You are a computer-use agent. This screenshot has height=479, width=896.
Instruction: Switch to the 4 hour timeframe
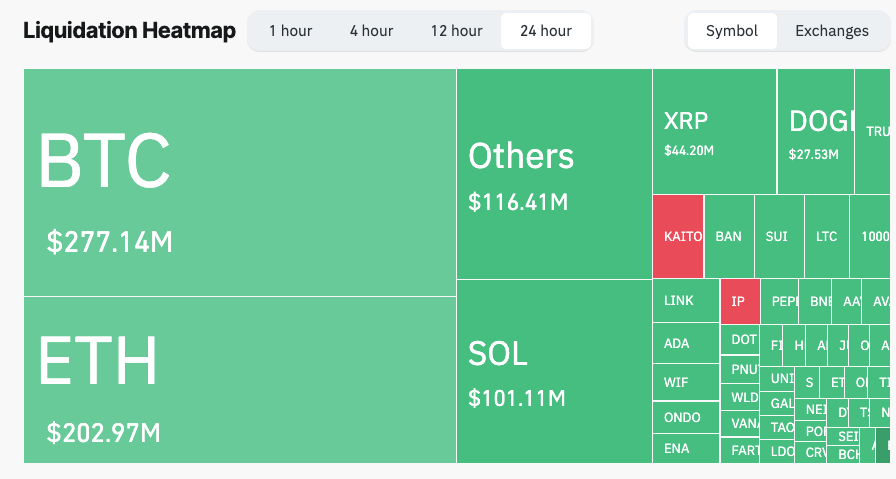point(371,31)
